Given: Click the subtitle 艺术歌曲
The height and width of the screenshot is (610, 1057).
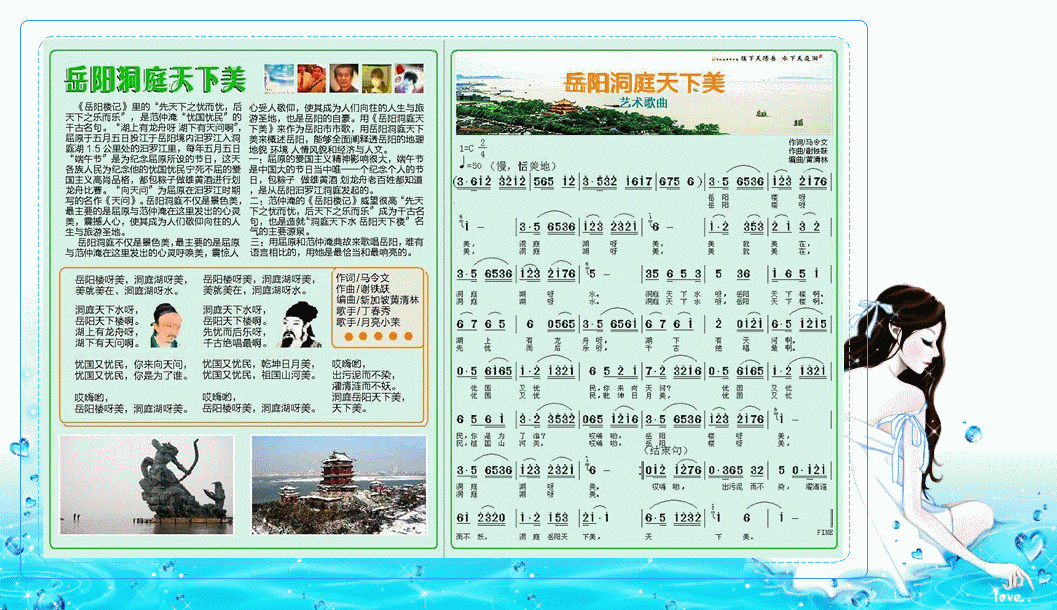Looking at the screenshot, I should pos(644,102).
